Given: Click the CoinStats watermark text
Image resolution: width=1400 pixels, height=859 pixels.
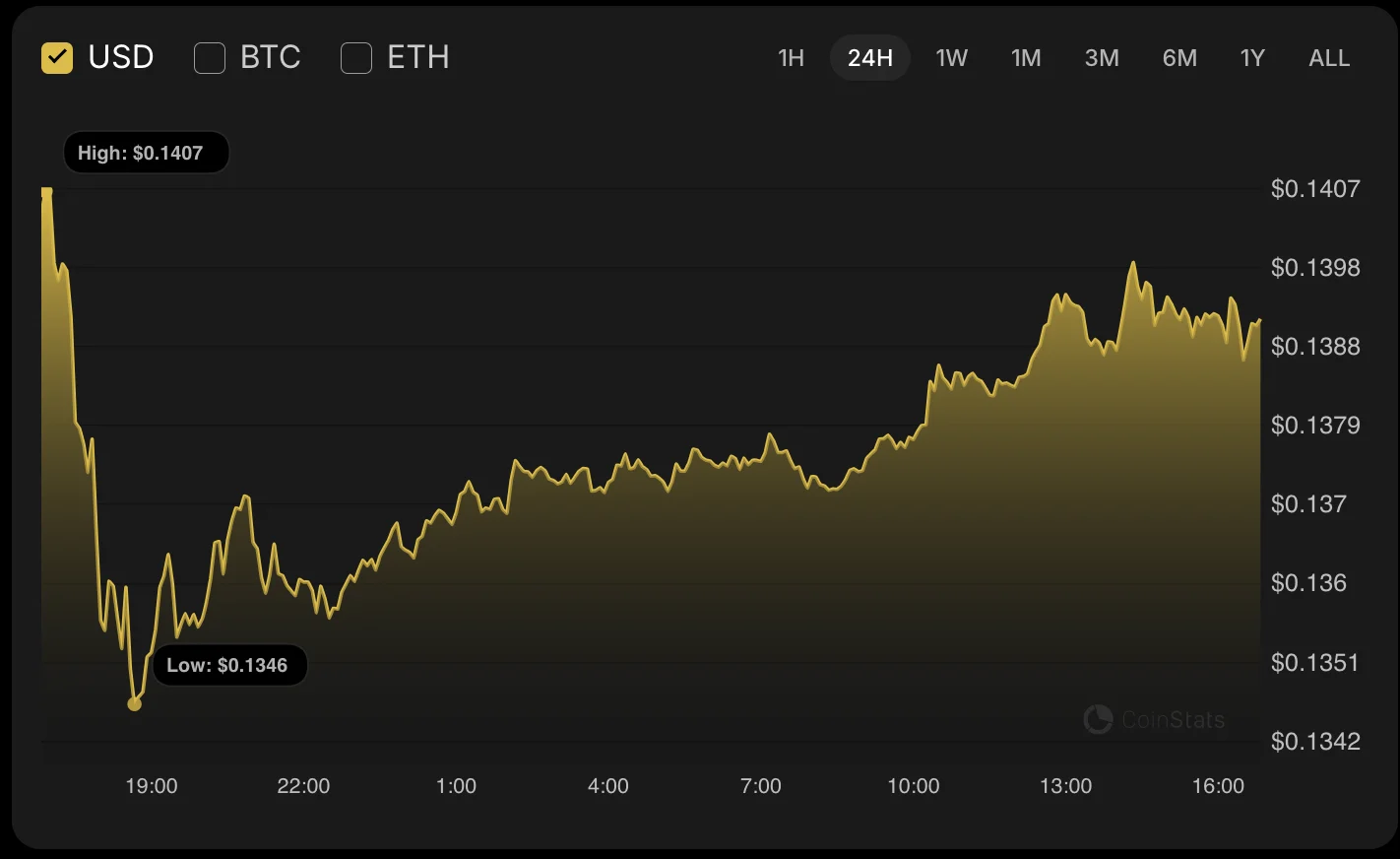Looking at the screenshot, I should pos(1174,720).
